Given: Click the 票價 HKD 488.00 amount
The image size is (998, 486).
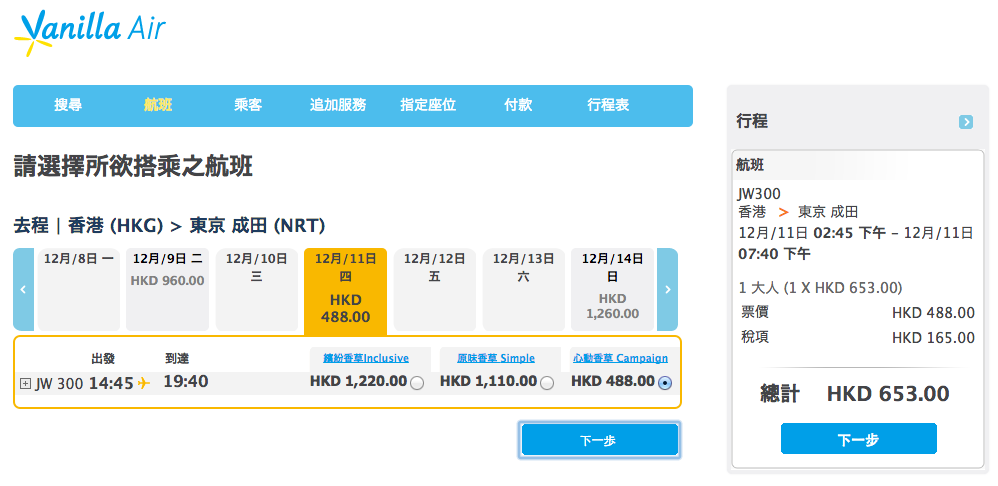Looking at the screenshot, I should point(933,312).
